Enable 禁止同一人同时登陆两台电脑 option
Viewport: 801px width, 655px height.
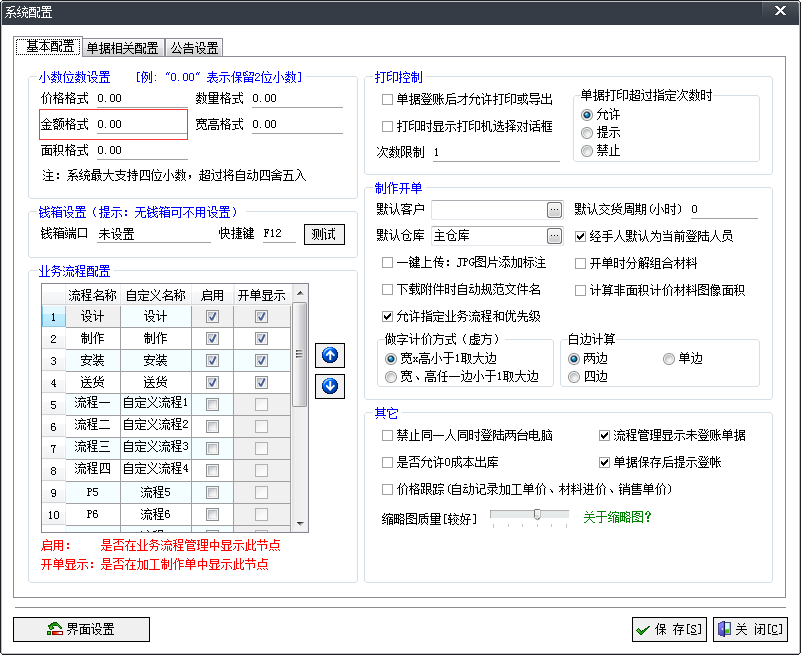click(388, 436)
